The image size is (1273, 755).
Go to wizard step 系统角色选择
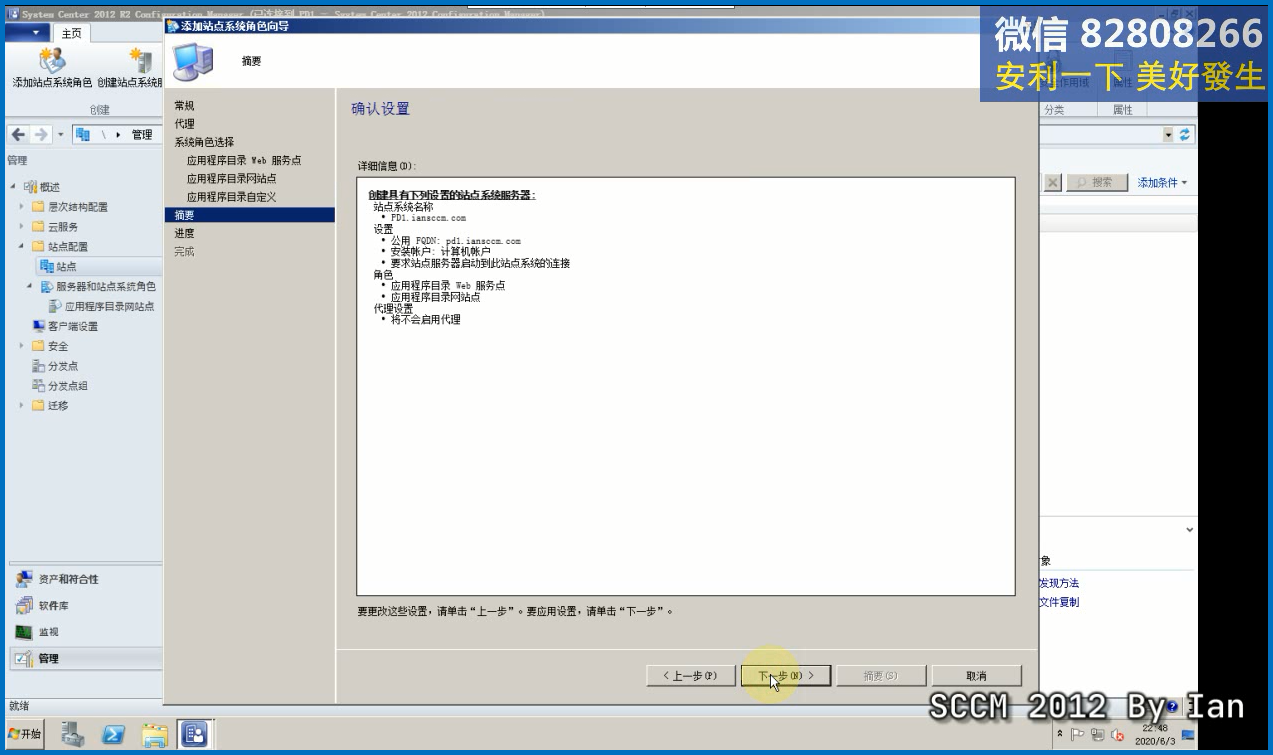point(204,142)
